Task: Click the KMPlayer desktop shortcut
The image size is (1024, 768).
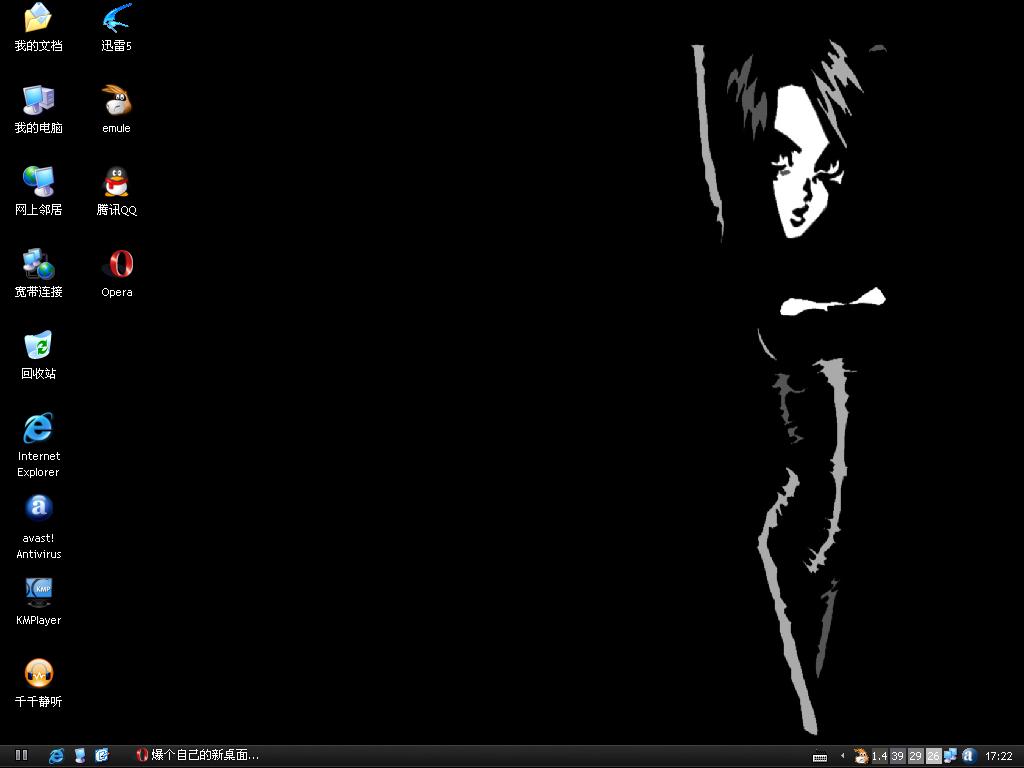Action: (38, 591)
